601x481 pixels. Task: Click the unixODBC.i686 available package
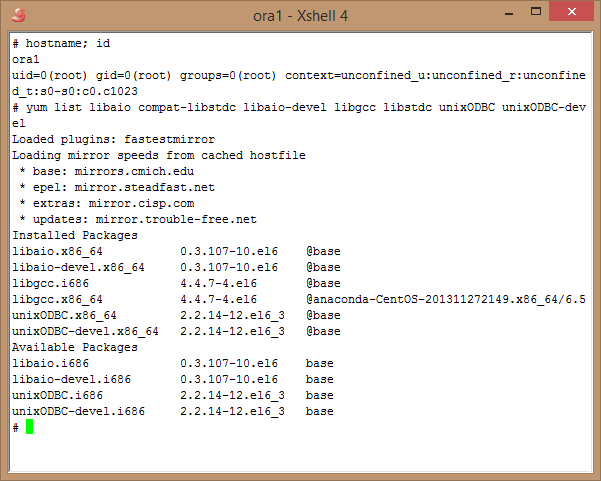click(57, 396)
